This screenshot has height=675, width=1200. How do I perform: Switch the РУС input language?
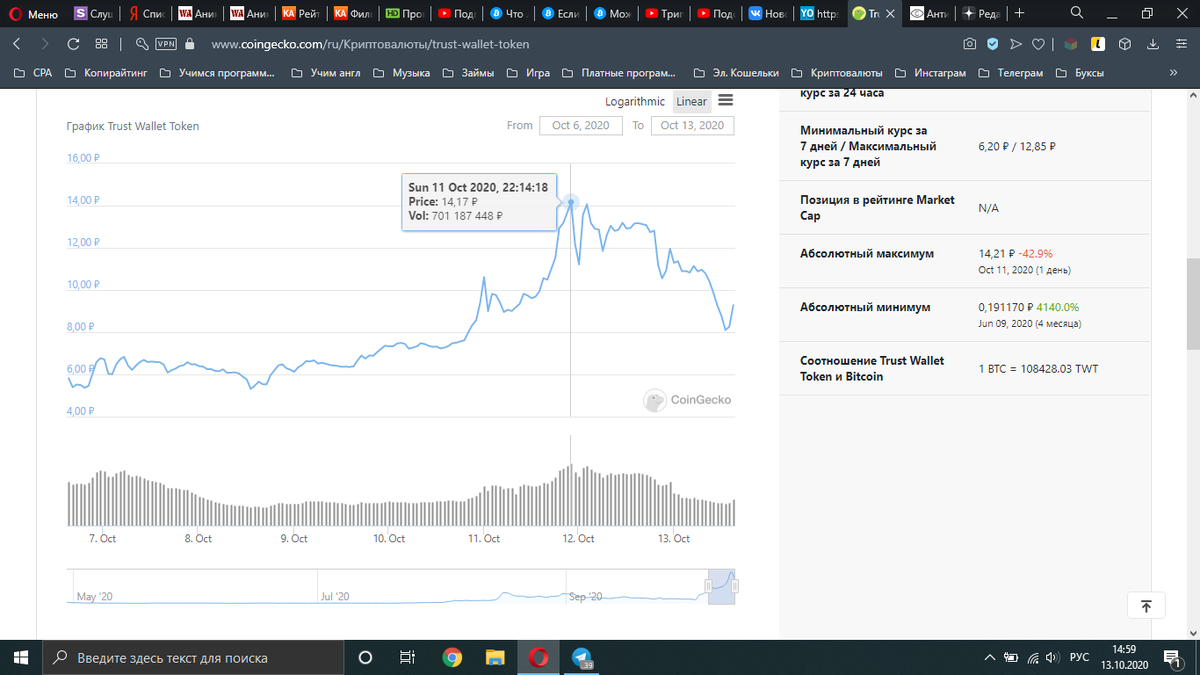(1079, 657)
